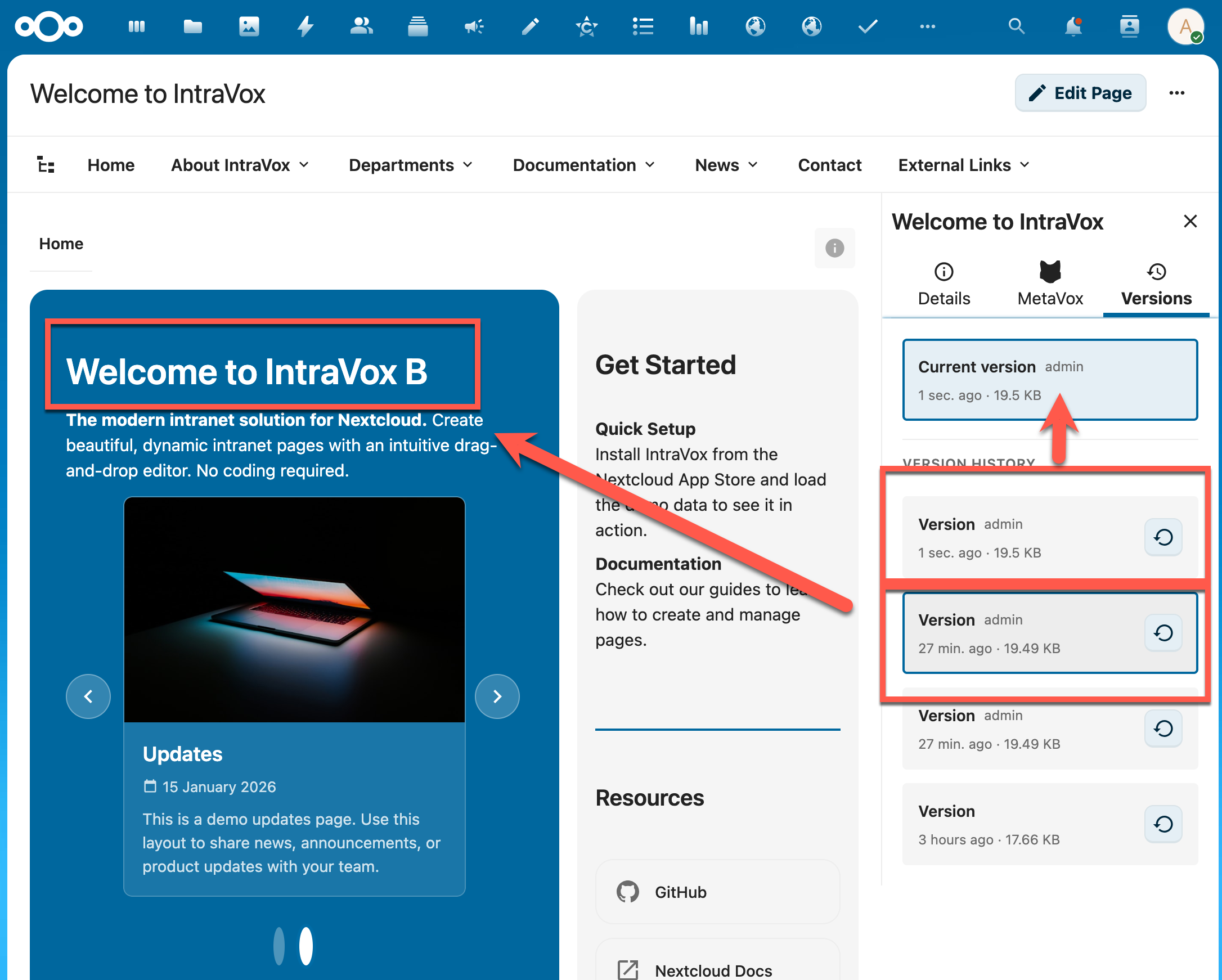
Task: Open the Announcements megaphone icon
Action: click(474, 26)
